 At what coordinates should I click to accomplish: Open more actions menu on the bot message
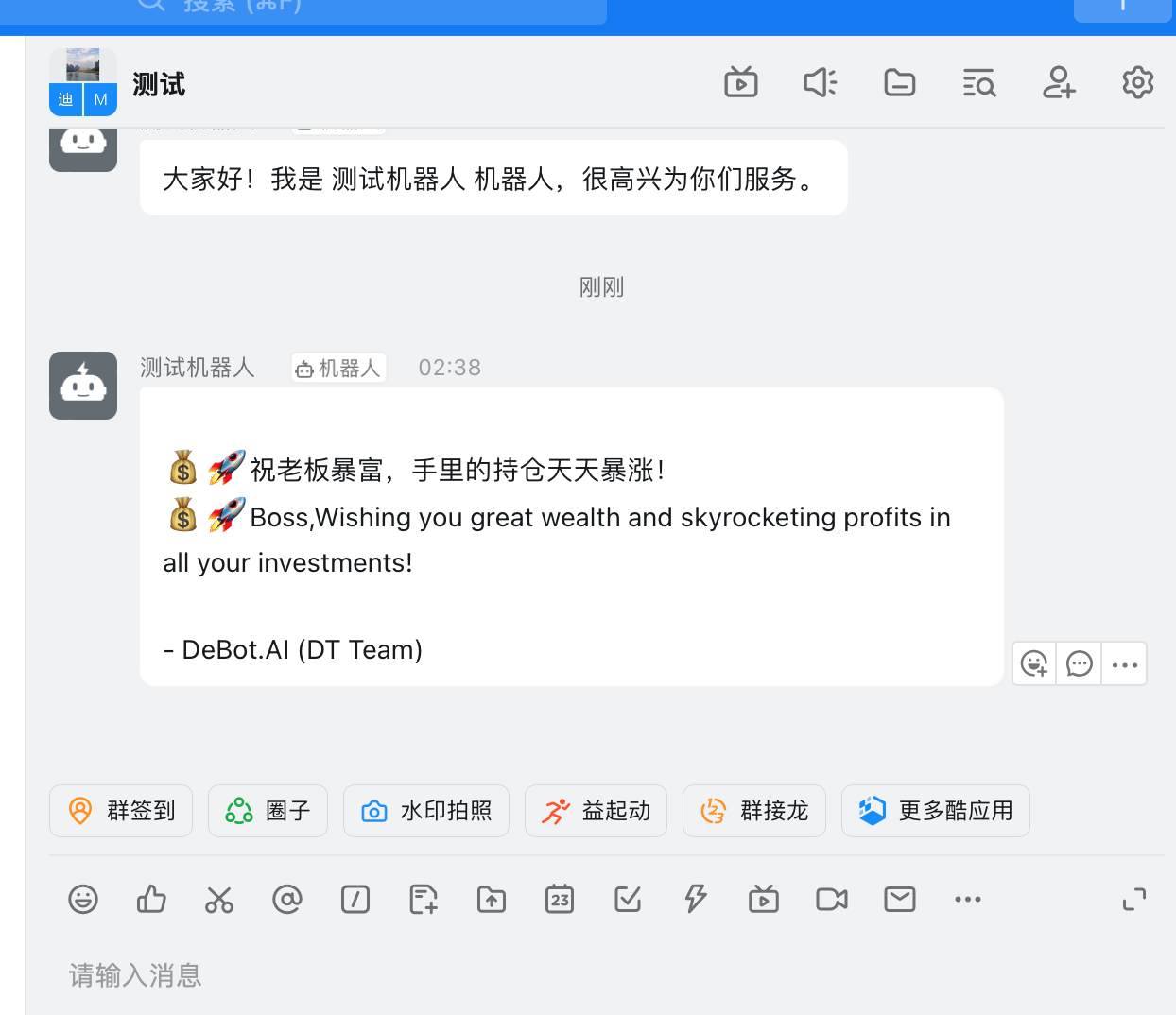[1125, 664]
